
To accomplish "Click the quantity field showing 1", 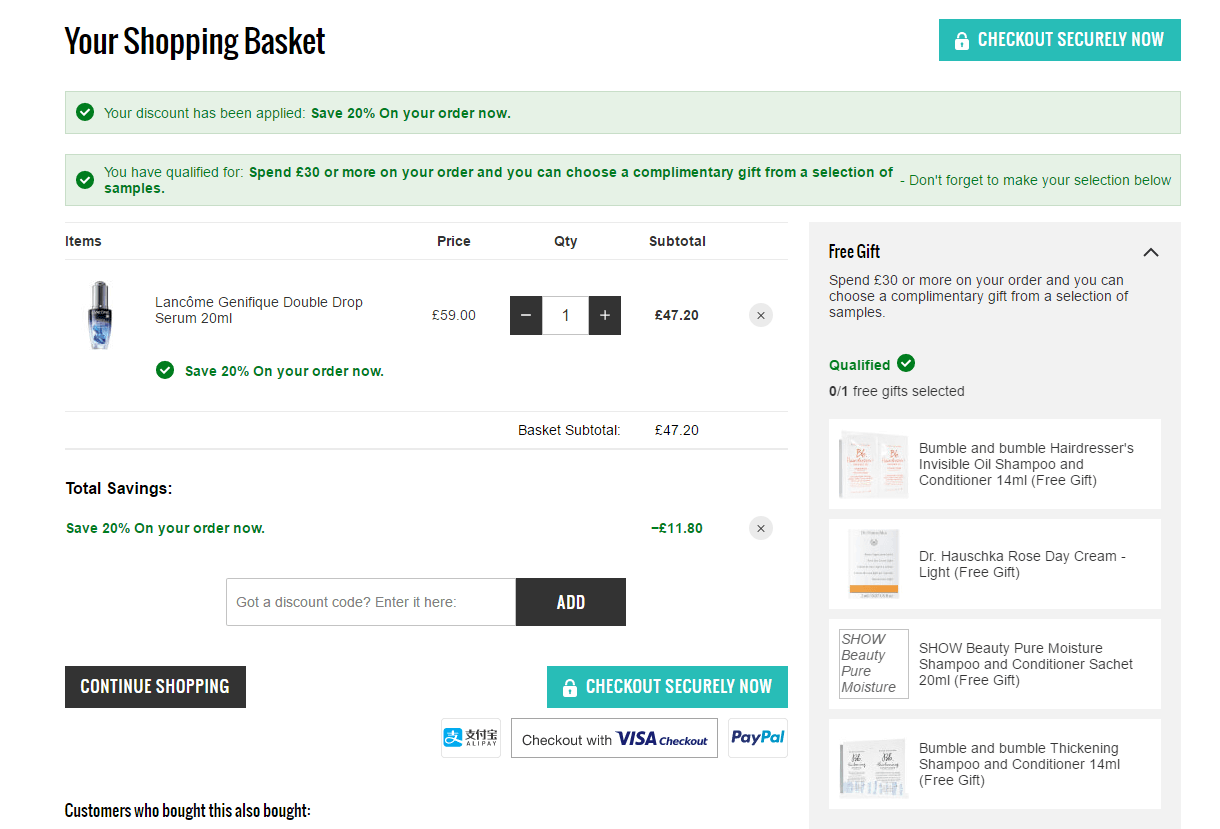I will point(565,315).
